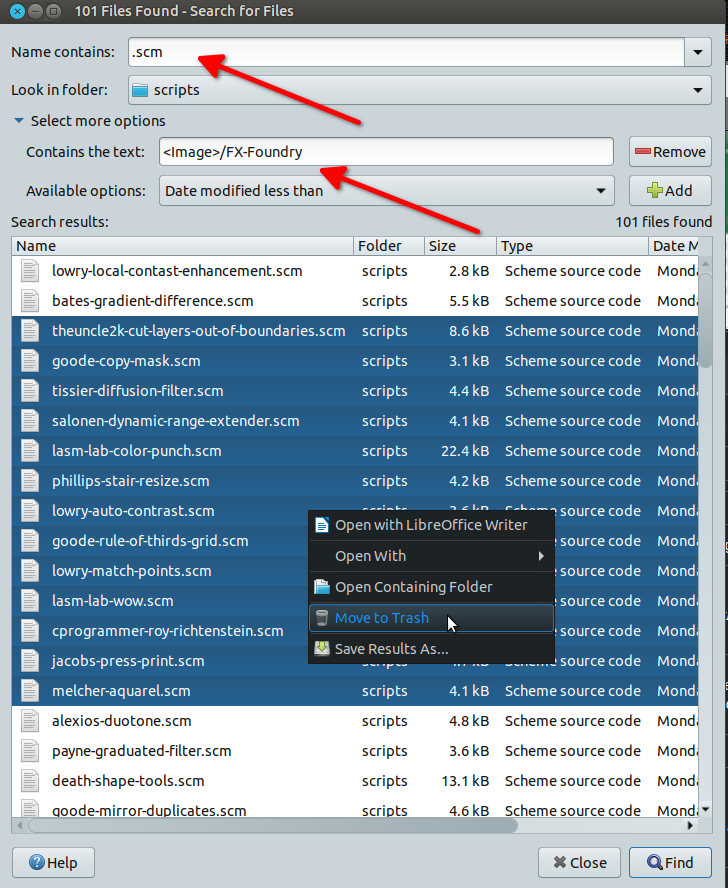Click file icon next to goode-copy-mask.scm
Screen dimensions: 728x888
(30, 361)
